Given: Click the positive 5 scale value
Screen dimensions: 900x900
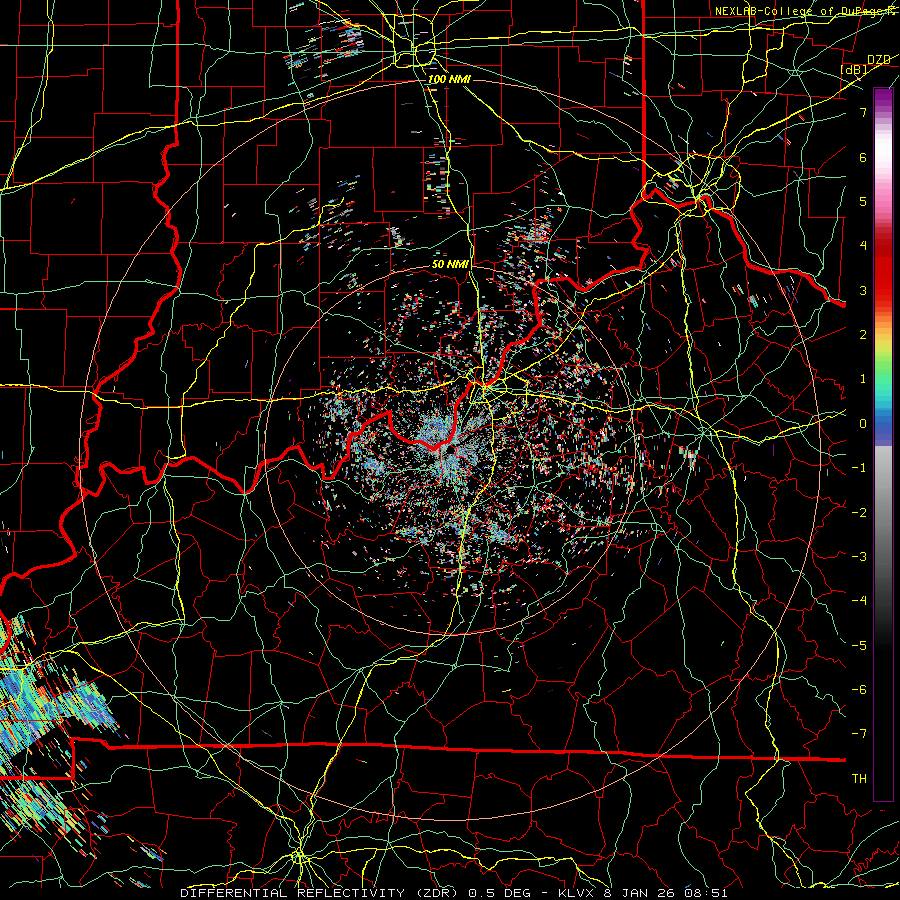Looking at the screenshot, I should [863, 201].
